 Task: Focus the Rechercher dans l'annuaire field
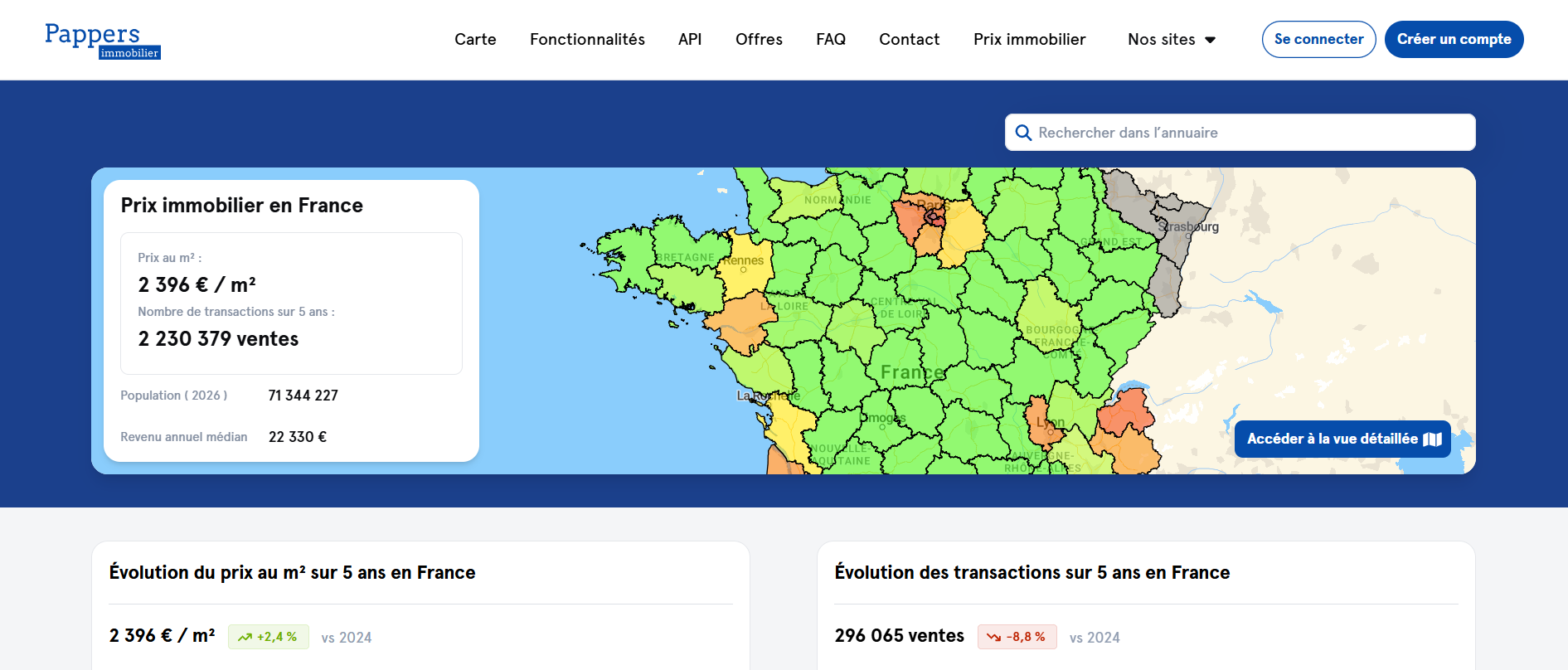(1240, 133)
